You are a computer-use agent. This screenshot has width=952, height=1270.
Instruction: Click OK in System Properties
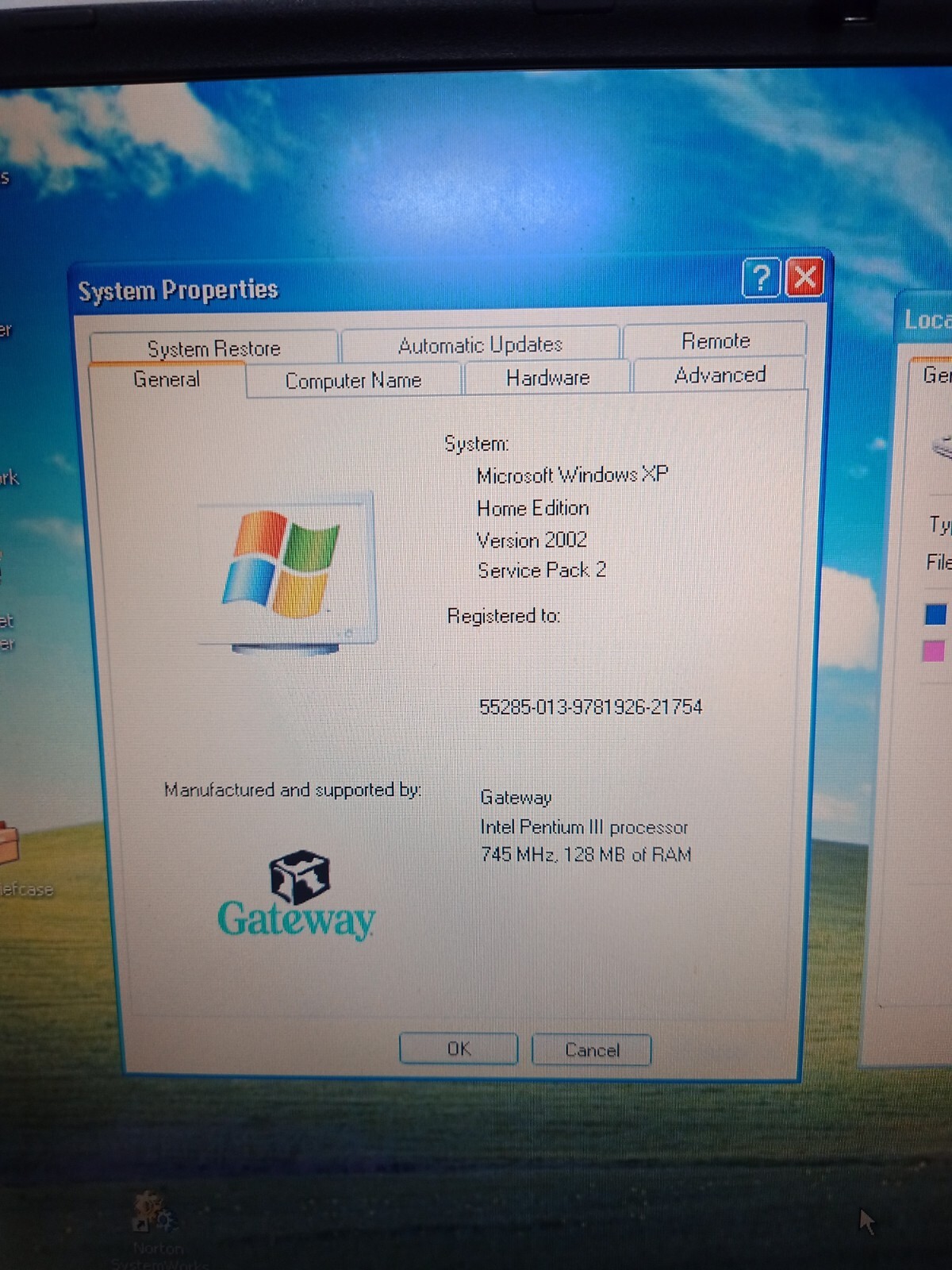click(459, 1049)
